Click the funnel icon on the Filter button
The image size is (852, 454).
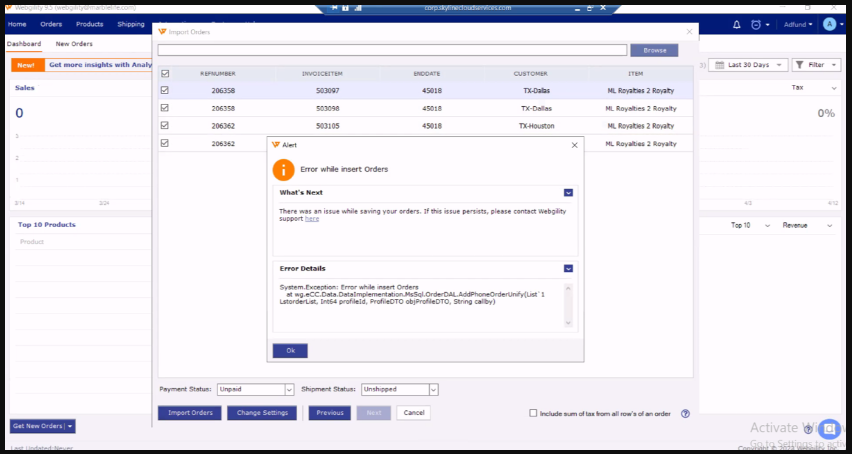[x=801, y=65]
